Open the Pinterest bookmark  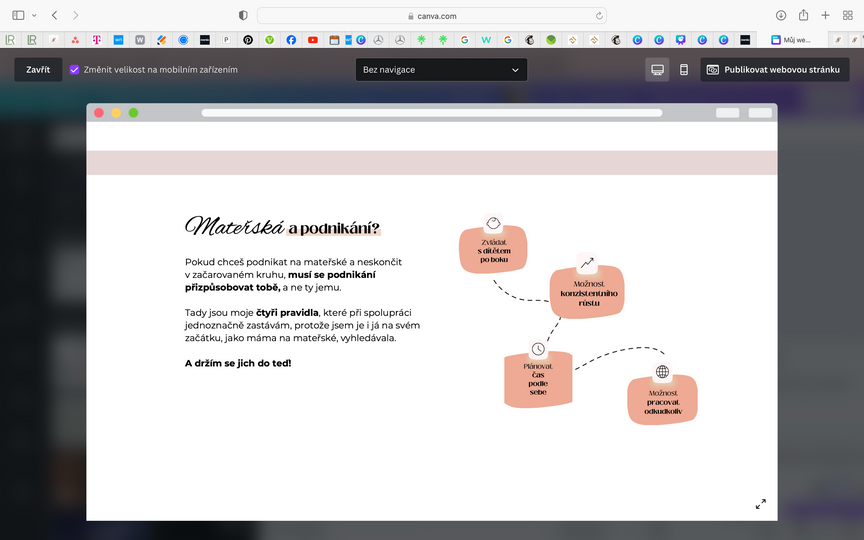coord(248,40)
